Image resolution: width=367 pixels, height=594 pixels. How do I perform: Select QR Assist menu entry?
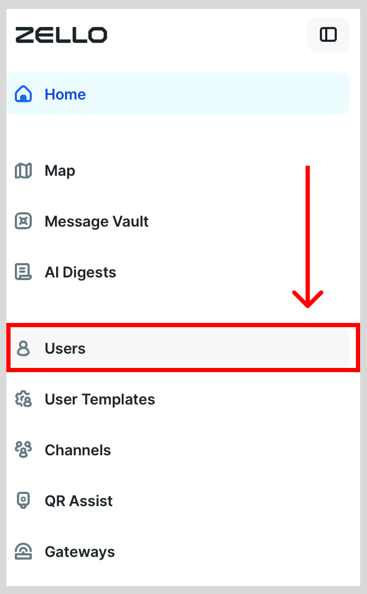pyautogui.click(x=178, y=500)
